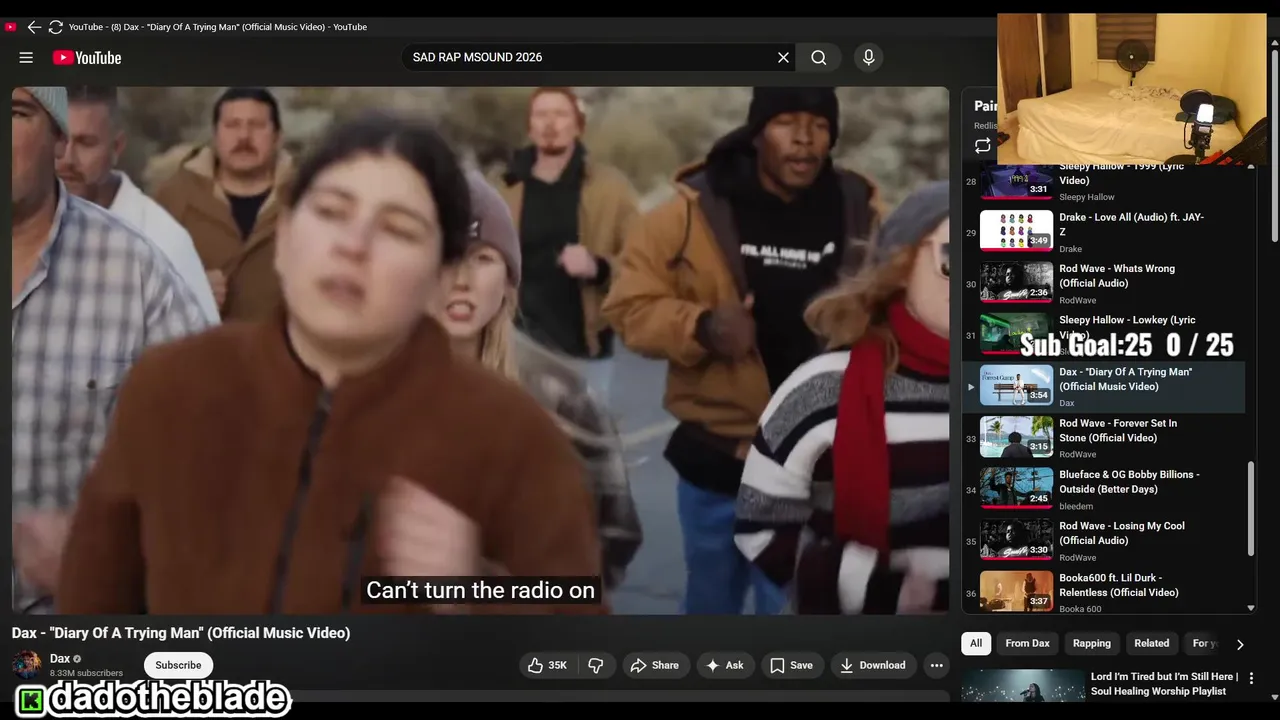Play Booka600 Relentless thumbnail
The height and width of the screenshot is (720, 1280).
(1016, 590)
